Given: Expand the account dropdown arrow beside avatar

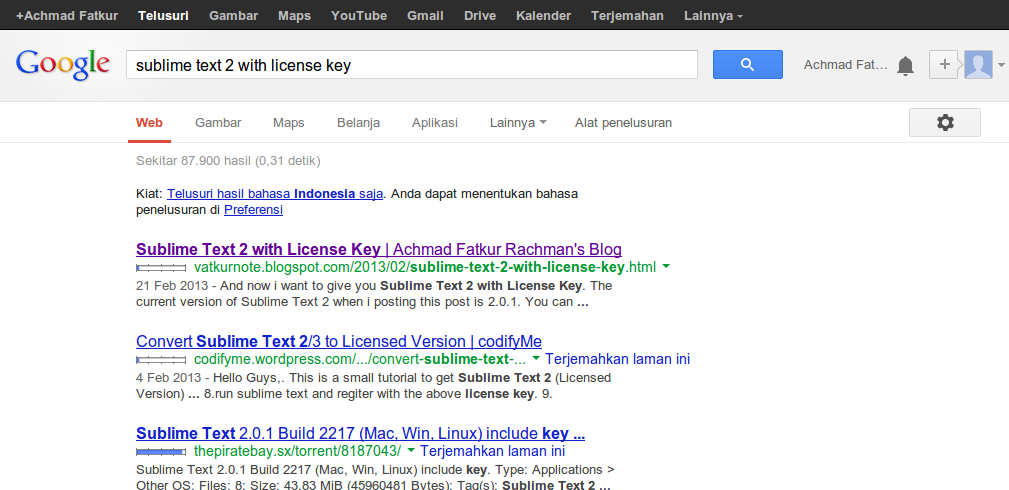Looking at the screenshot, I should pyautogui.click(x=1001, y=65).
